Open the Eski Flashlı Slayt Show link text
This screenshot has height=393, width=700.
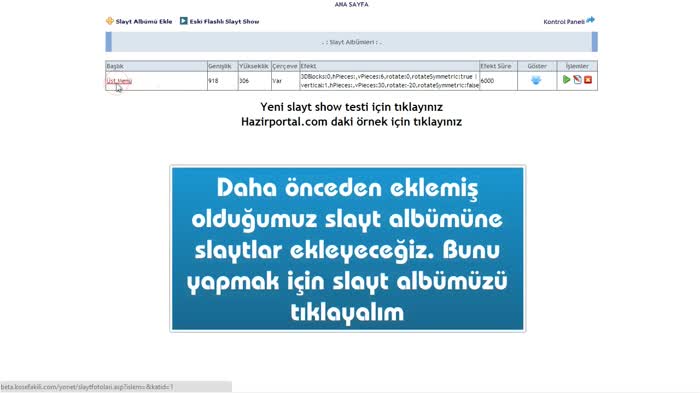(224, 21)
